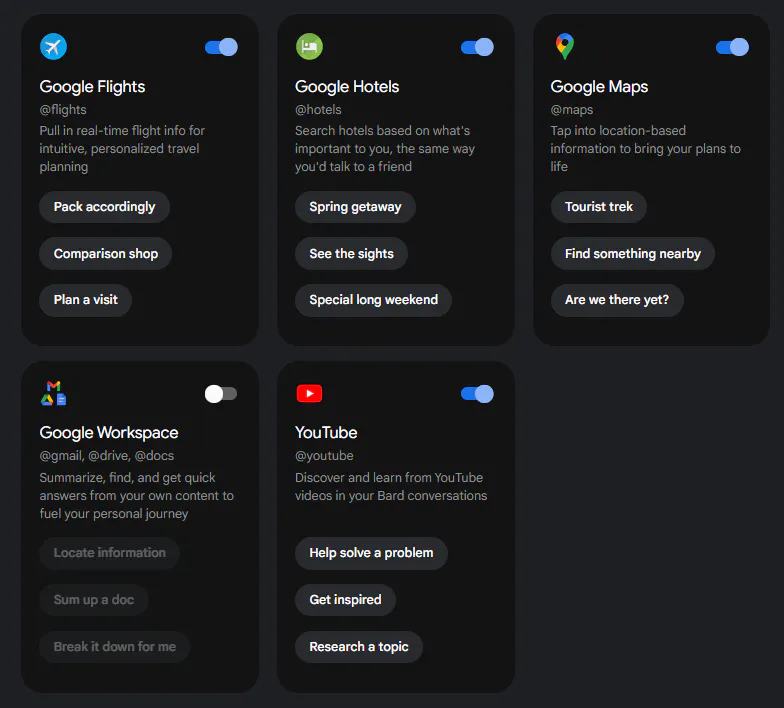Click the Google Workspace apps icon
Image resolution: width=784 pixels, height=708 pixels.
[53, 393]
